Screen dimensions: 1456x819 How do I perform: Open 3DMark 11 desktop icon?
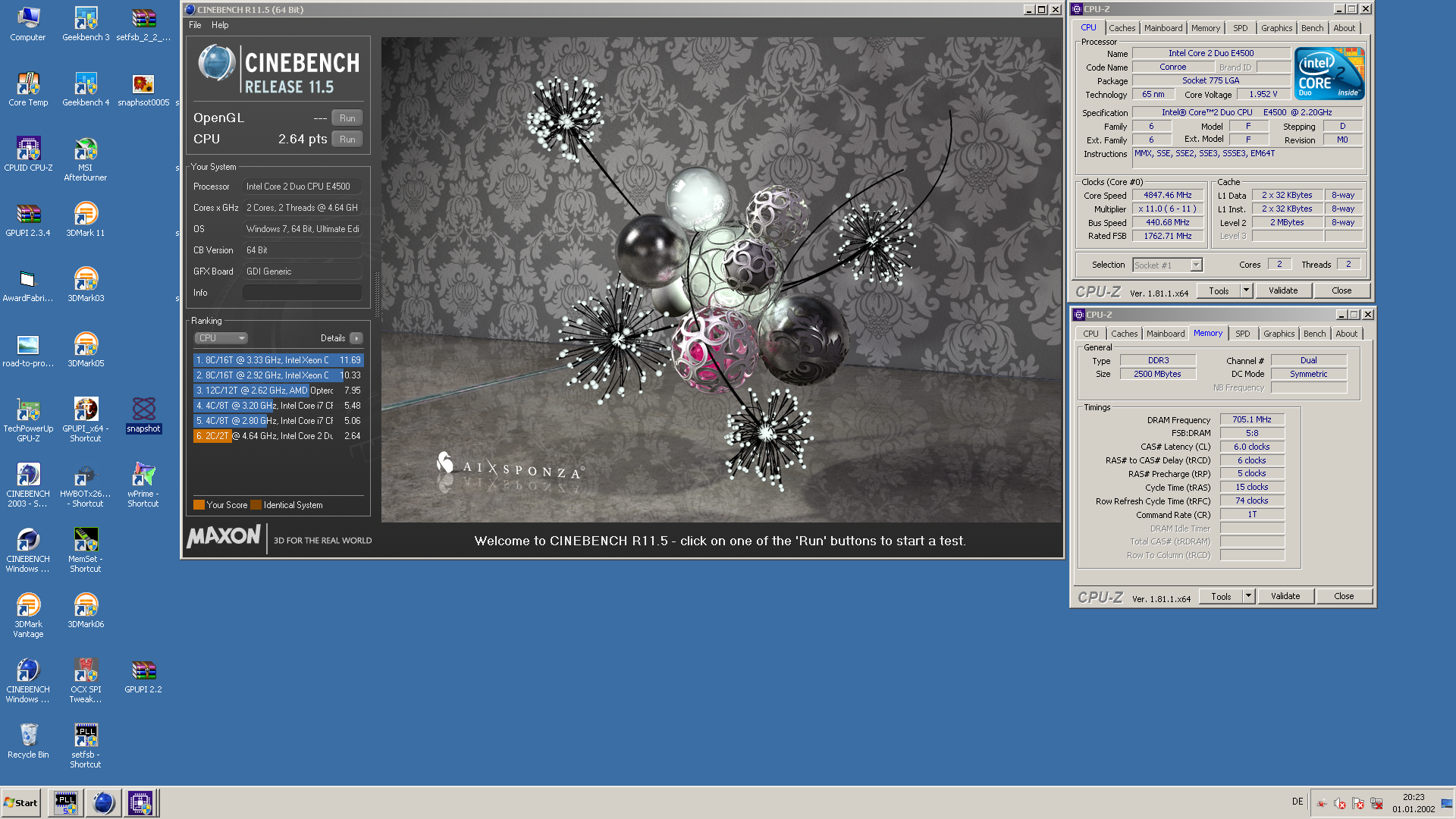click(x=86, y=218)
